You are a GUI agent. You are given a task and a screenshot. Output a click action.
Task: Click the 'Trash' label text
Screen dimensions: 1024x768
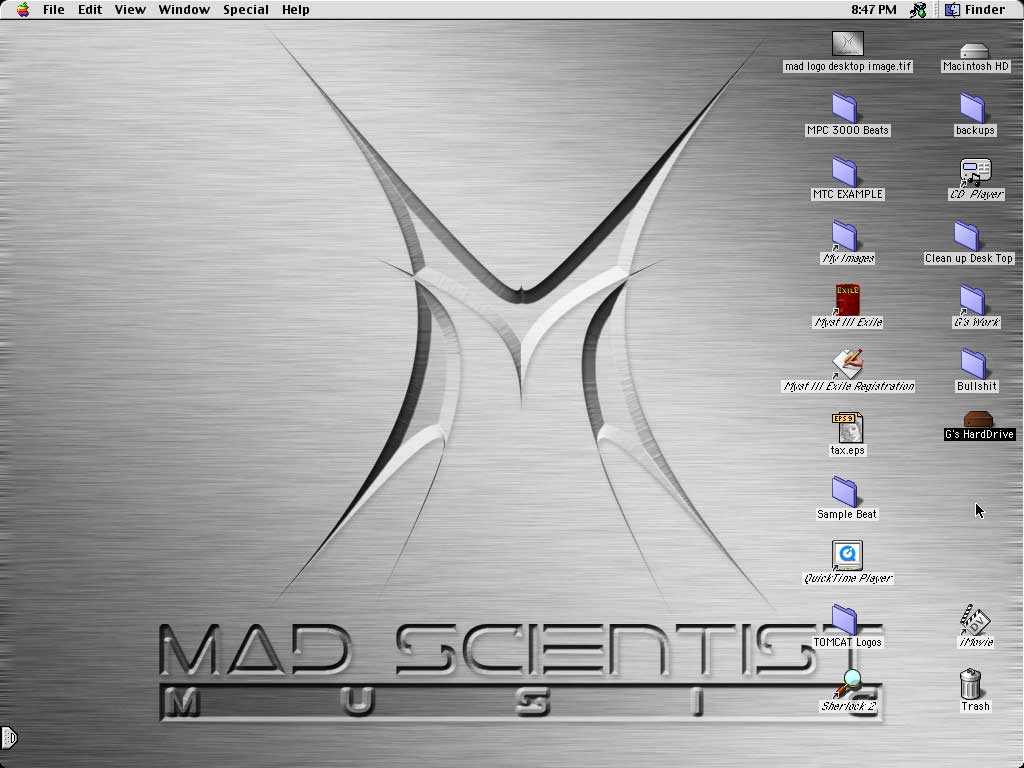coord(975,706)
